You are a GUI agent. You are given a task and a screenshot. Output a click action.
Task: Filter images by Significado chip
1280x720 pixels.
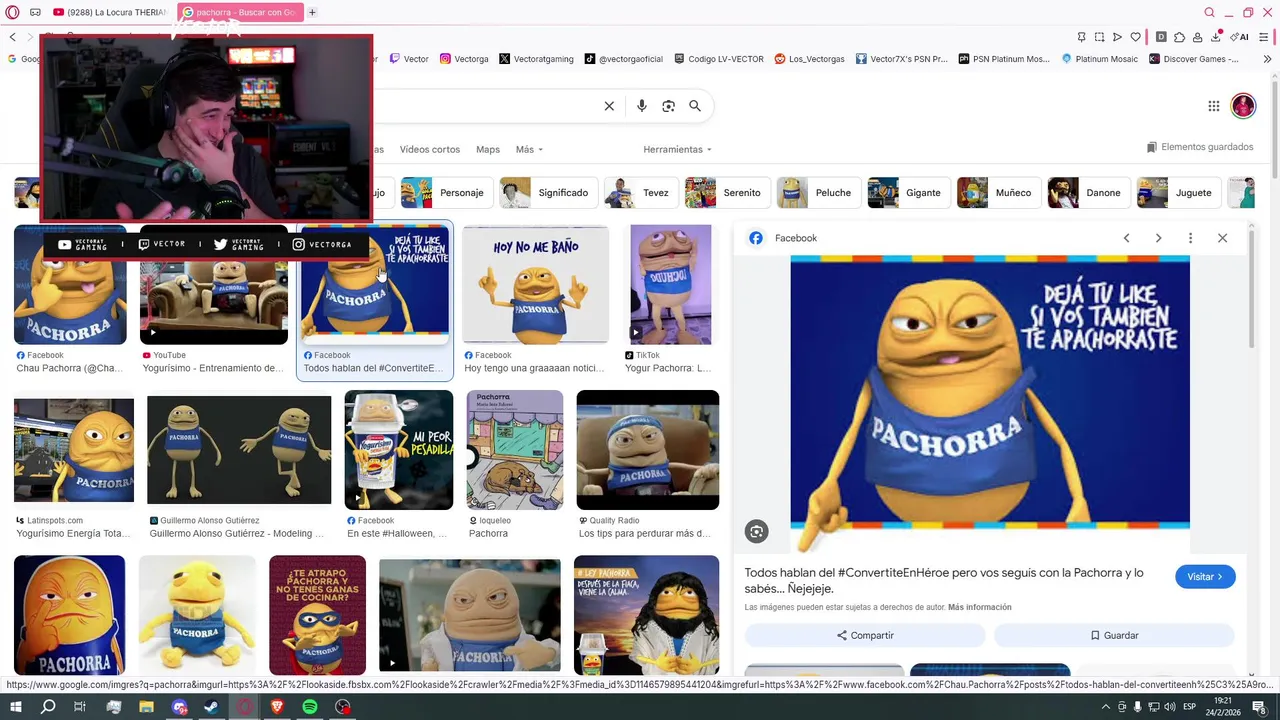(x=548, y=192)
